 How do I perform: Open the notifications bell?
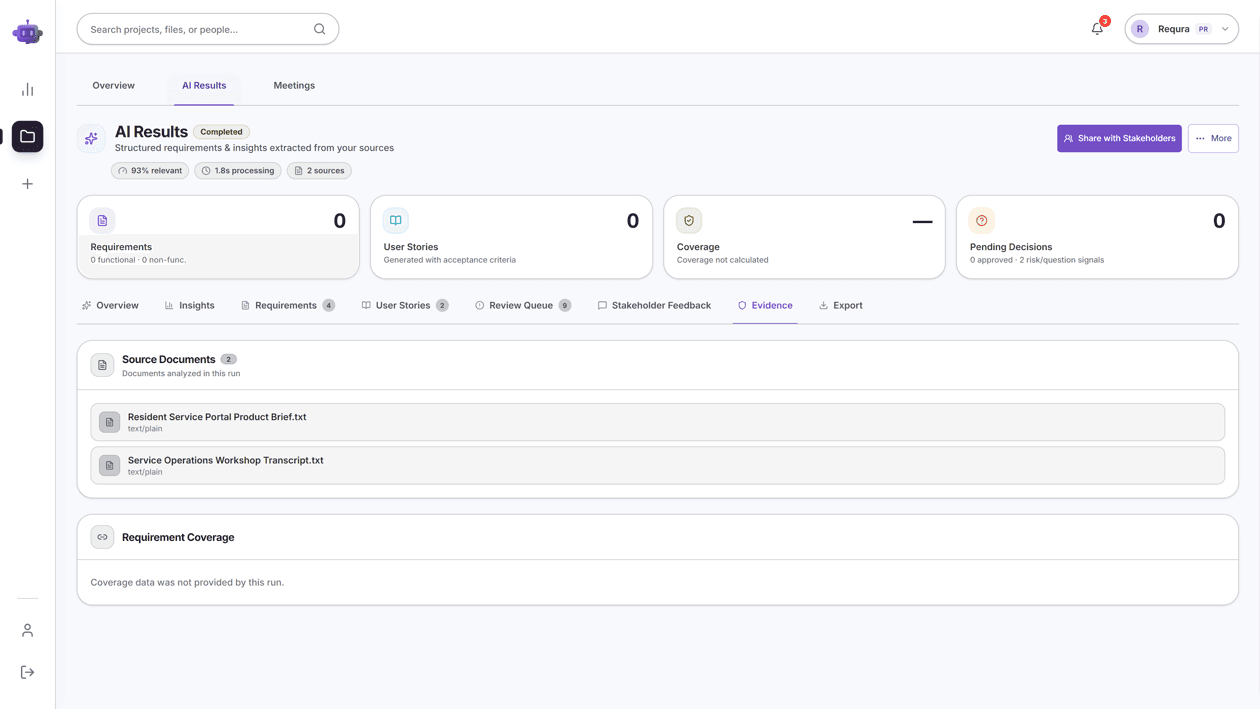click(x=1097, y=29)
